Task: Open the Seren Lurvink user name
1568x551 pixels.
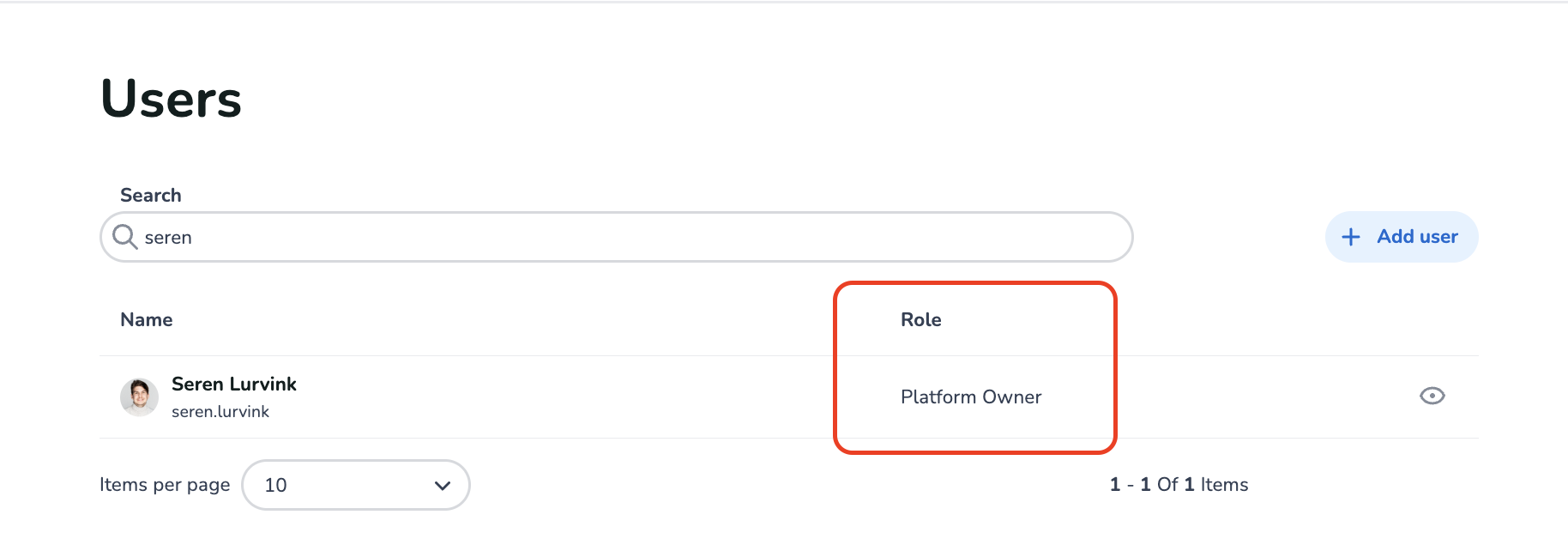Action: tap(234, 384)
